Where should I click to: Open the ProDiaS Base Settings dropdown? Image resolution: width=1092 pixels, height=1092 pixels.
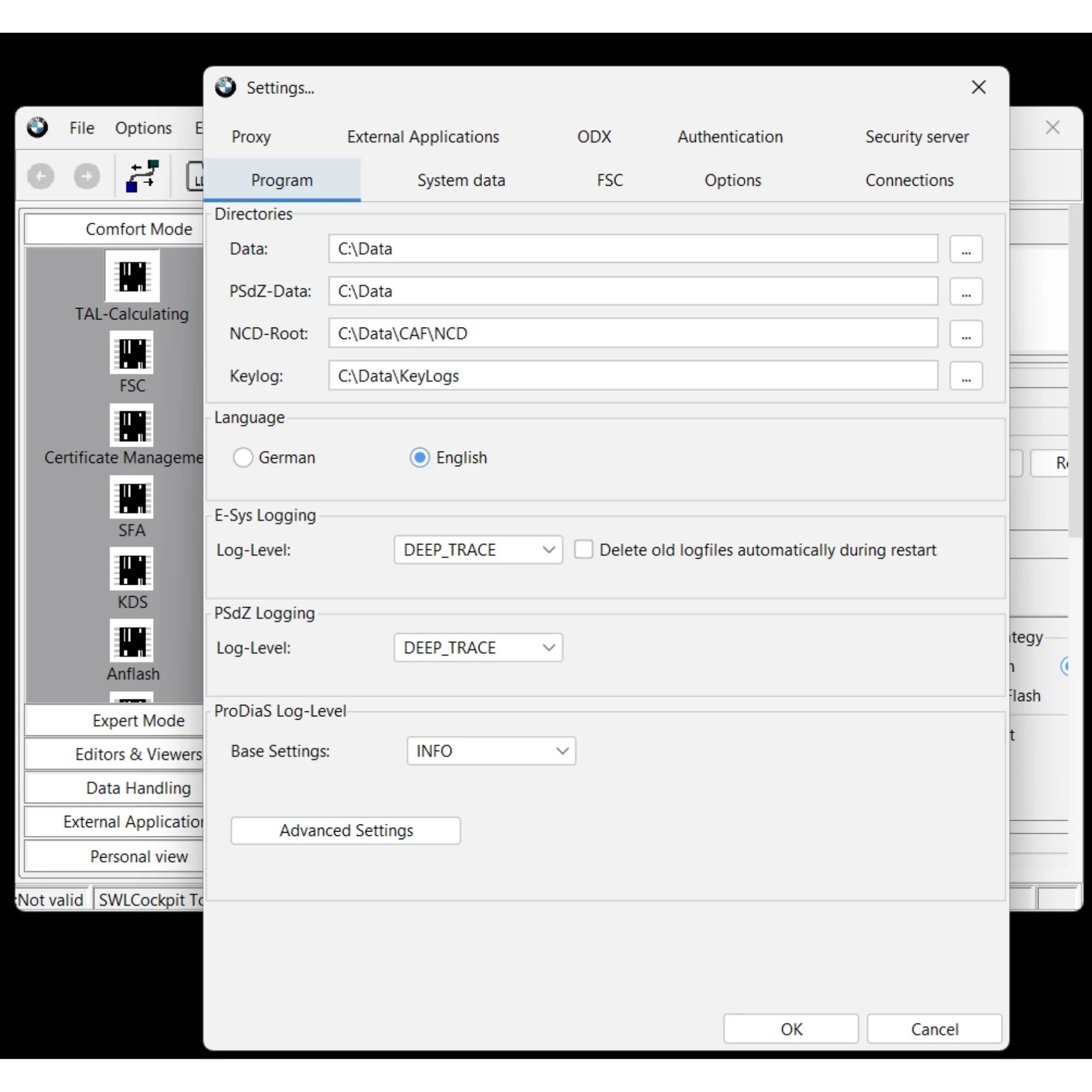click(x=491, y=751)
